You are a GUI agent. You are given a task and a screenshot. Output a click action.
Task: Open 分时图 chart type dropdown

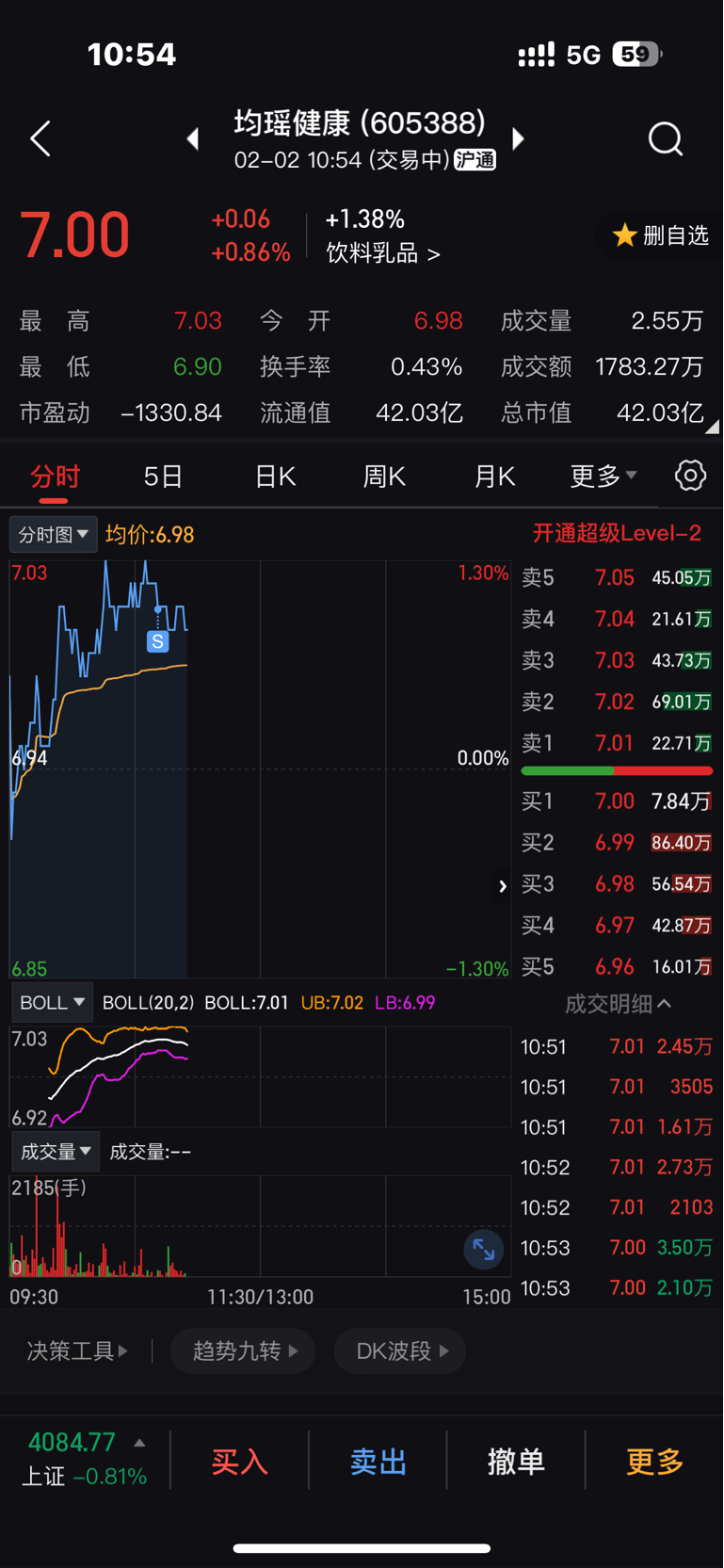coord(54,535)
